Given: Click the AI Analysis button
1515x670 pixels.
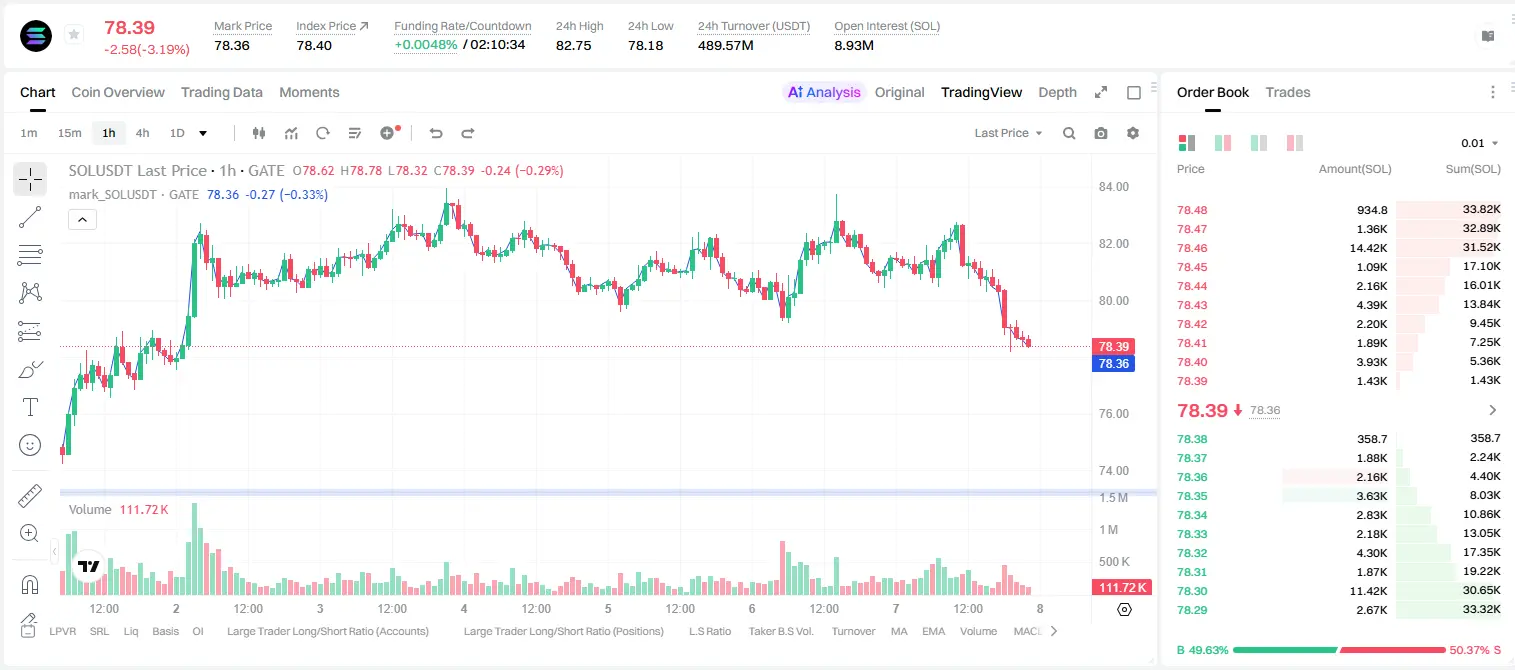Looking at the screenshot, I should point(824,92).
